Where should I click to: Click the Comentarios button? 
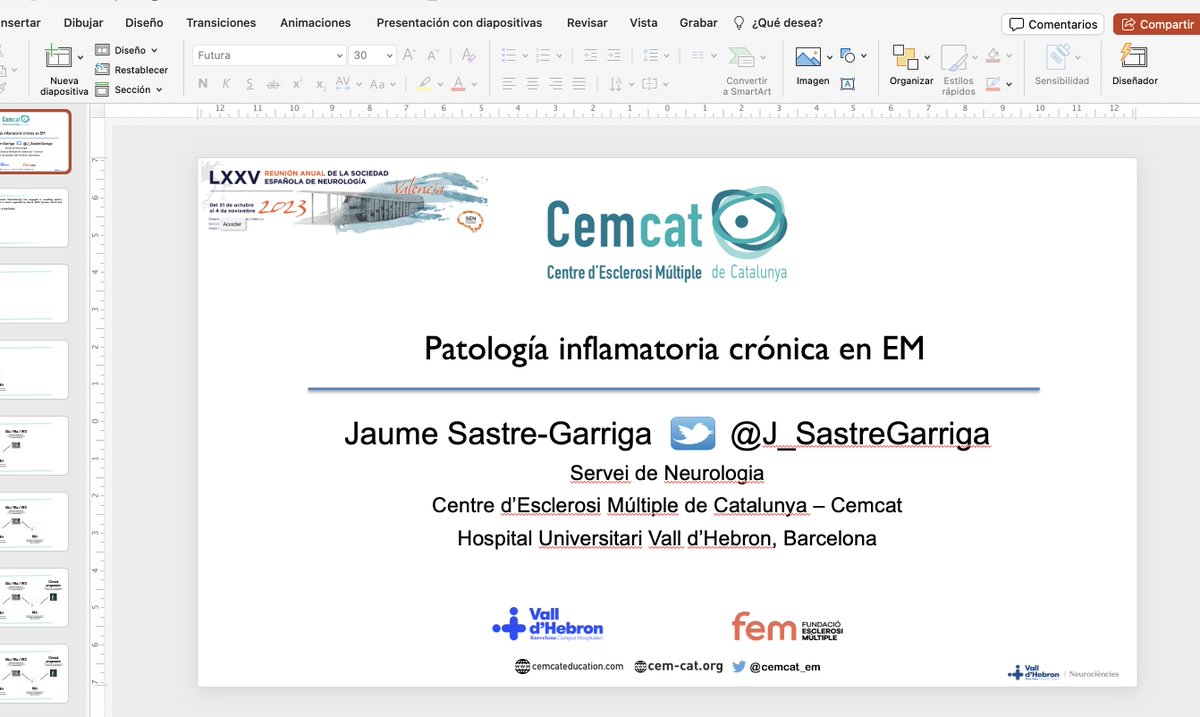(x=1052, y=24)
